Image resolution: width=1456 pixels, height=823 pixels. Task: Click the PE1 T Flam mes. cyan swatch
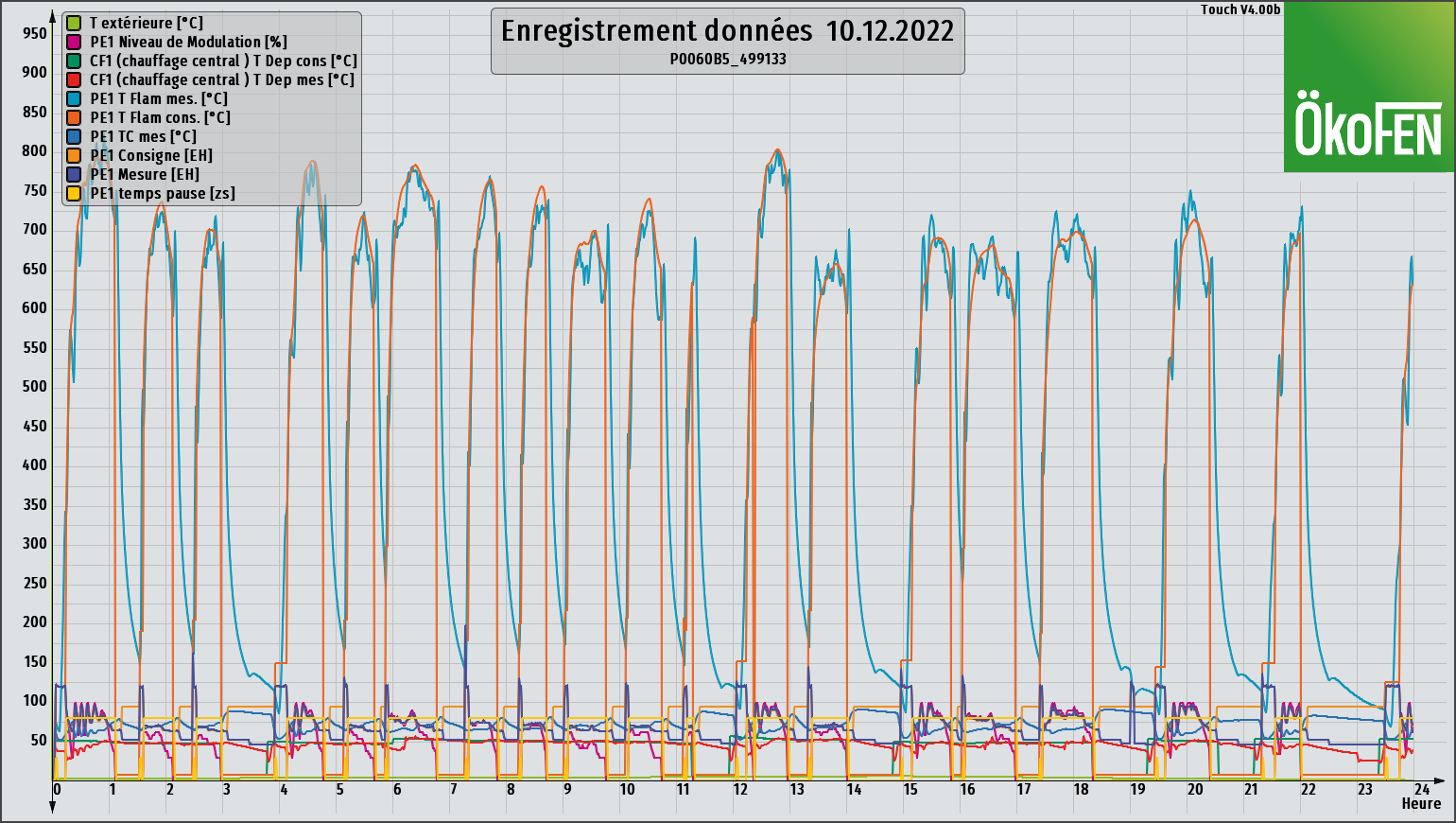[74, 98]
